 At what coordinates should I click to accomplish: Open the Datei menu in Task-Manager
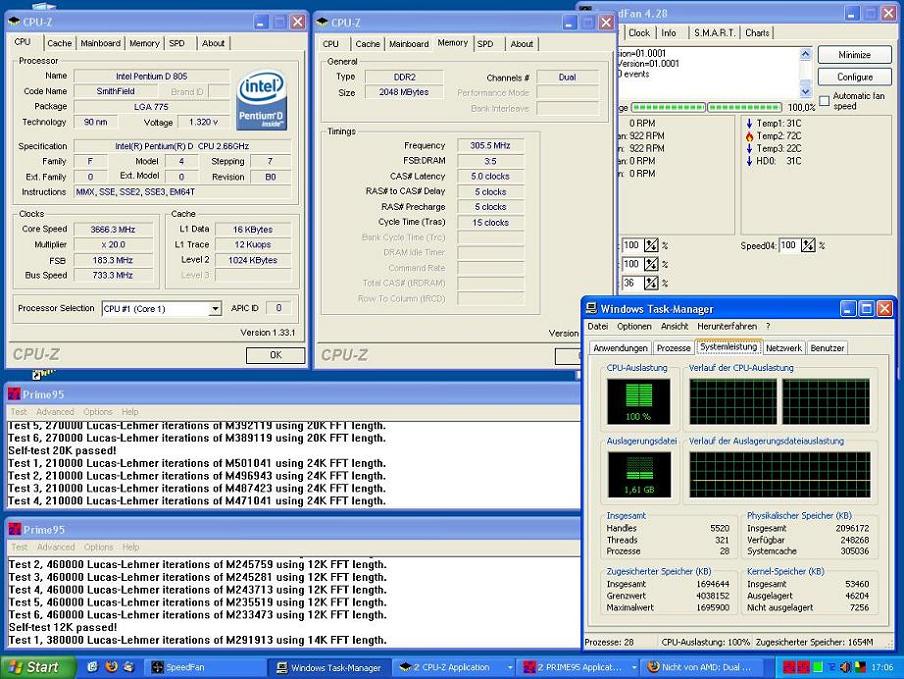click(x=597, y=326)
